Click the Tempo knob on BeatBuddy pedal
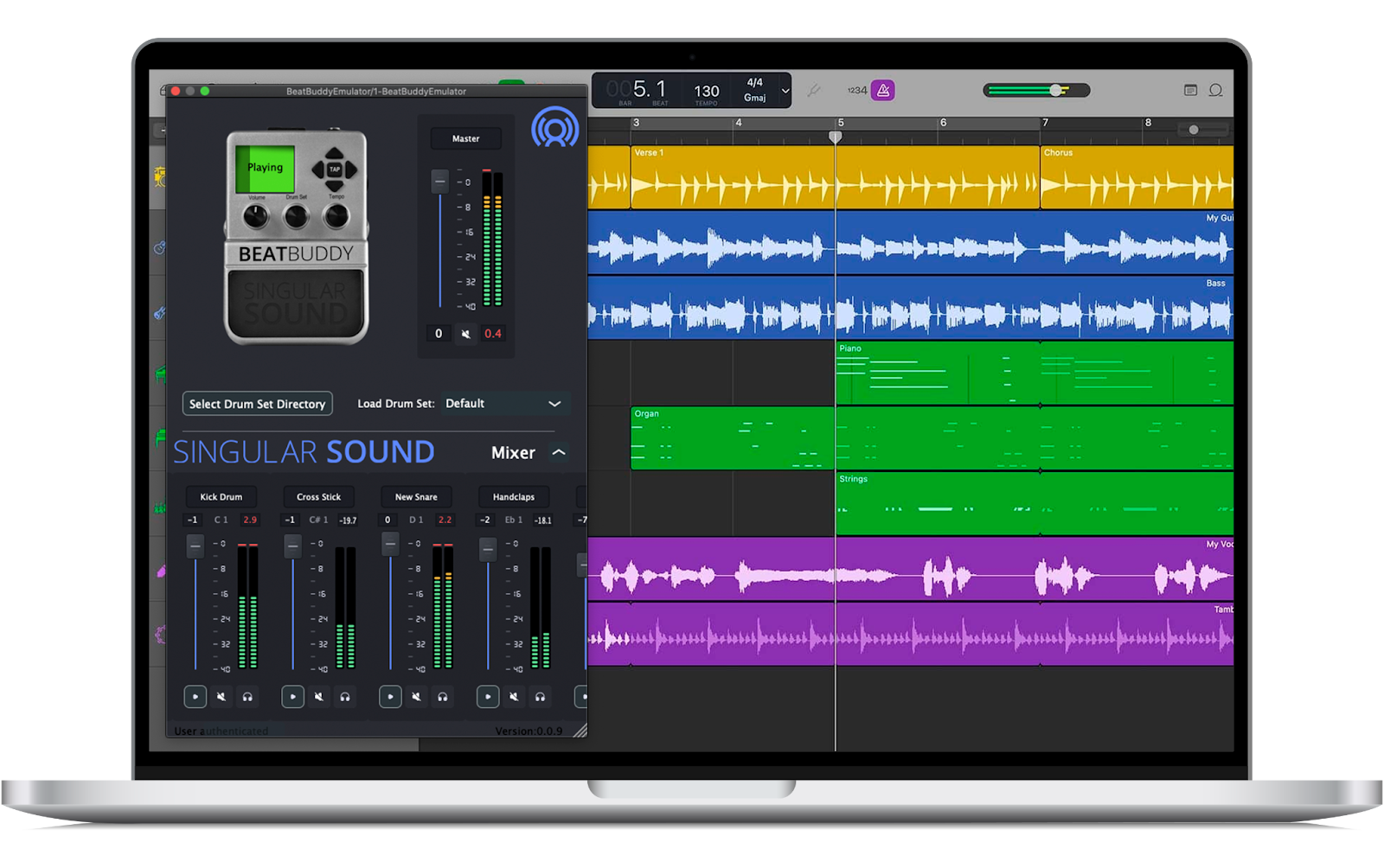The width and height of the screenshot is (1384, 868). click(x=336, y=216)
